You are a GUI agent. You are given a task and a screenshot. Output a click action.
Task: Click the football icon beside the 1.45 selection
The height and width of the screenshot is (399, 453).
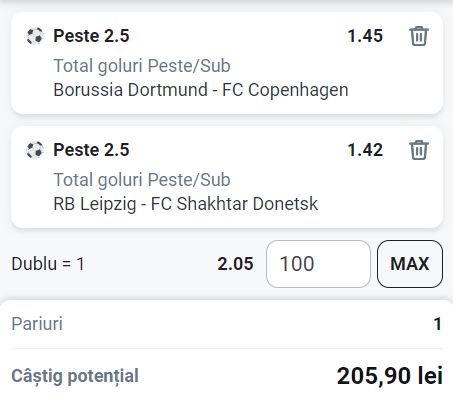[35, 36]
